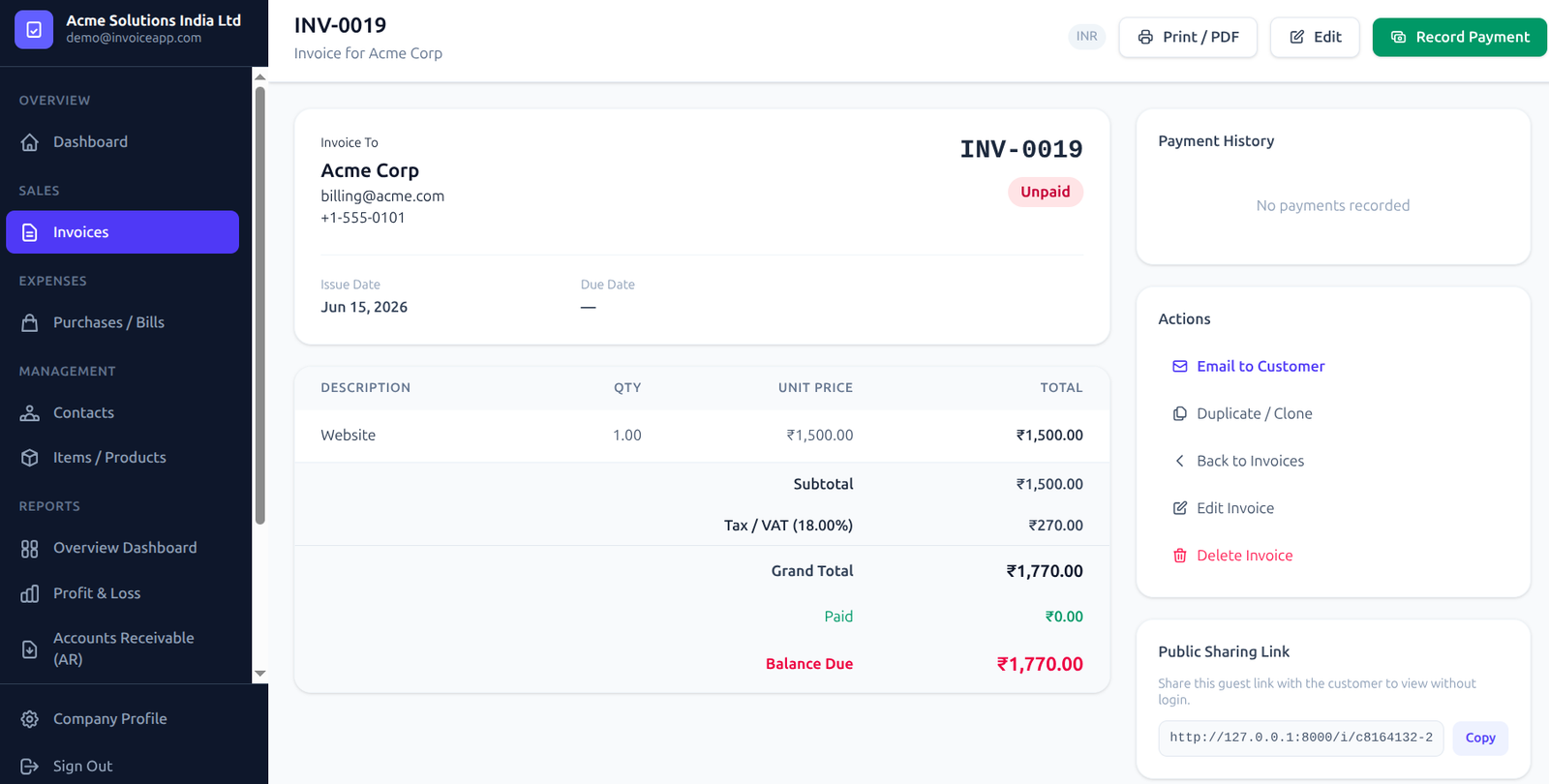The image size is (1549, 784).
Task: Click the Balance Due amount ₹1,770.00
Action: click(x=1040, y=664)
